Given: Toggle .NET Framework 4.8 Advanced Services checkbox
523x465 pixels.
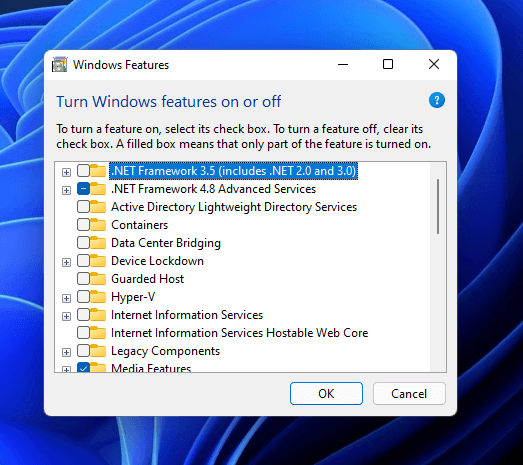Looking at the screenshot, I should click(83, 188).
